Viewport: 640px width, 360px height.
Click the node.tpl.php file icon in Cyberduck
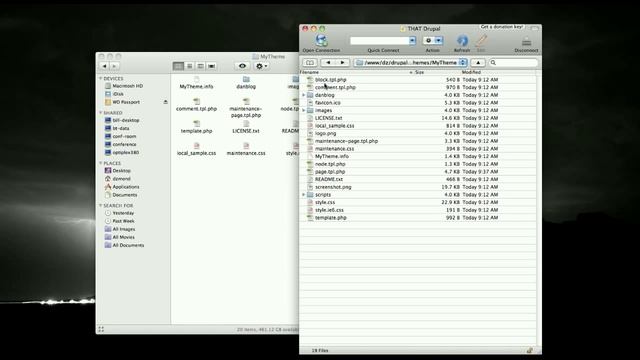click(310, 164)
